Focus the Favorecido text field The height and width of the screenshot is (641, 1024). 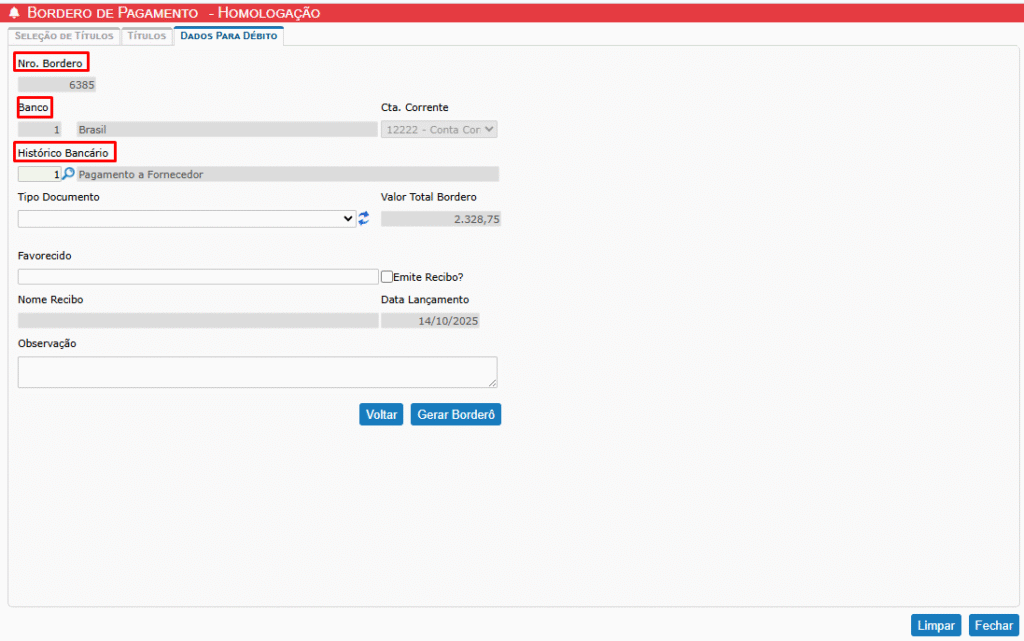[198, 277]
